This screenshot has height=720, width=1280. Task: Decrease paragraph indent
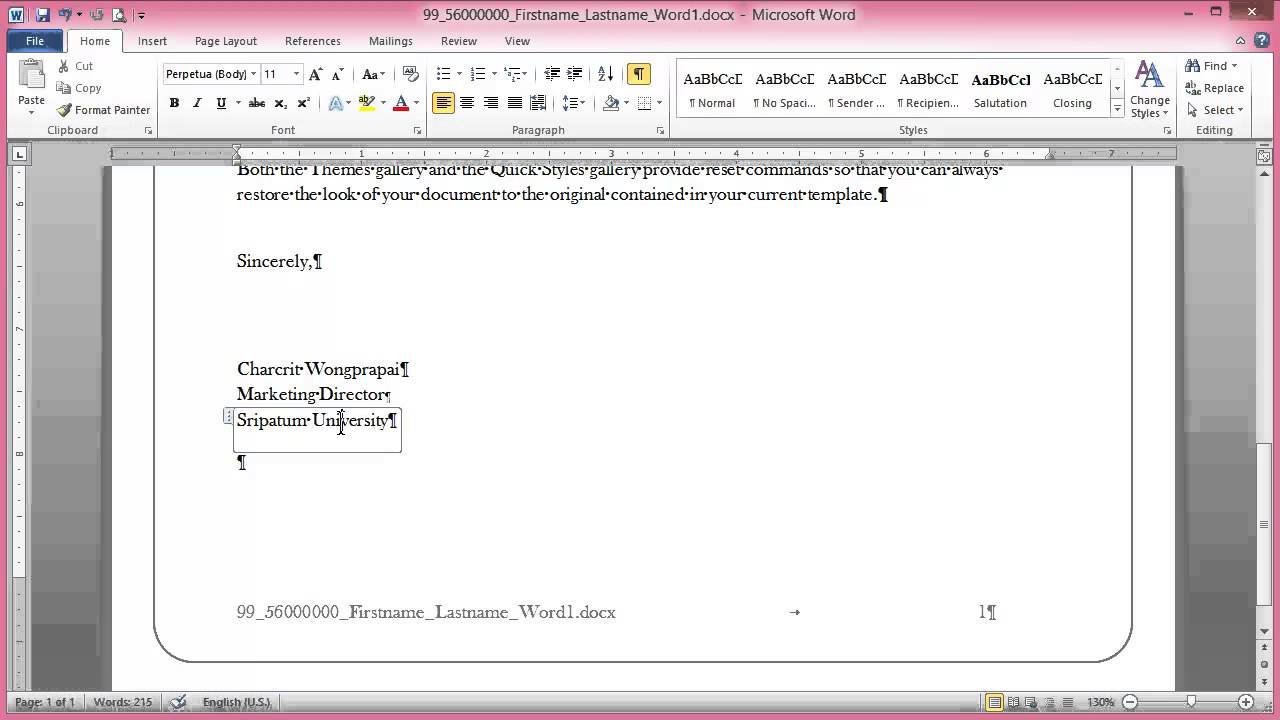[553, 74]
